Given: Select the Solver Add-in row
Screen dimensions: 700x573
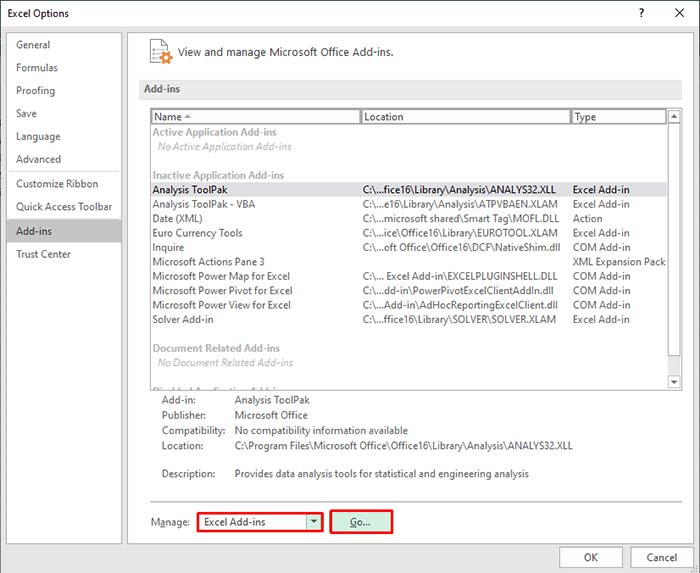Looking at the screenshot, I should tap(408, 320).
